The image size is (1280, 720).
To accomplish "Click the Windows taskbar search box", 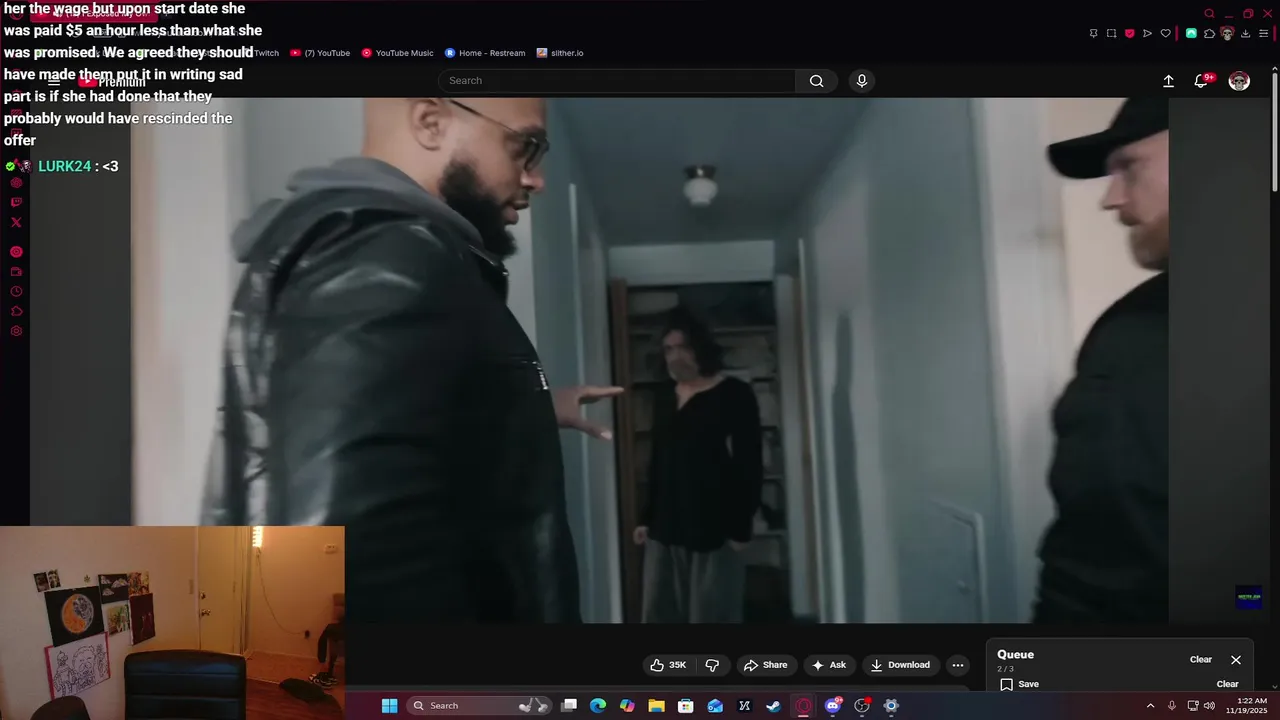I will [479, 706].
